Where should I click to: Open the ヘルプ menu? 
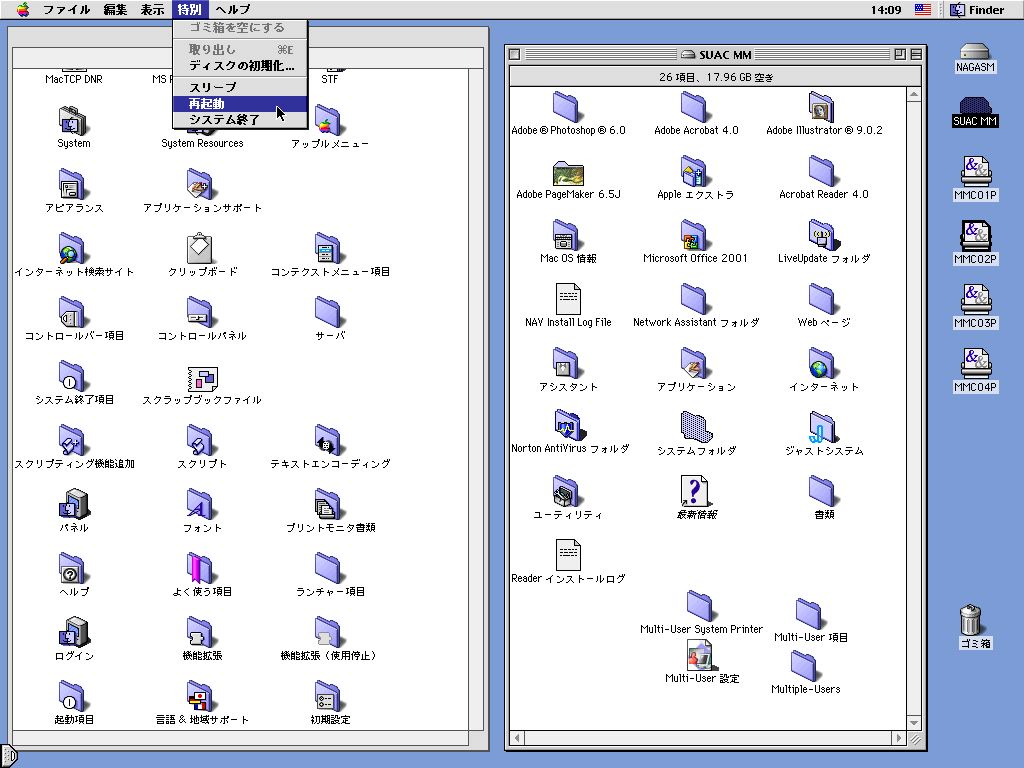point(232,9)
